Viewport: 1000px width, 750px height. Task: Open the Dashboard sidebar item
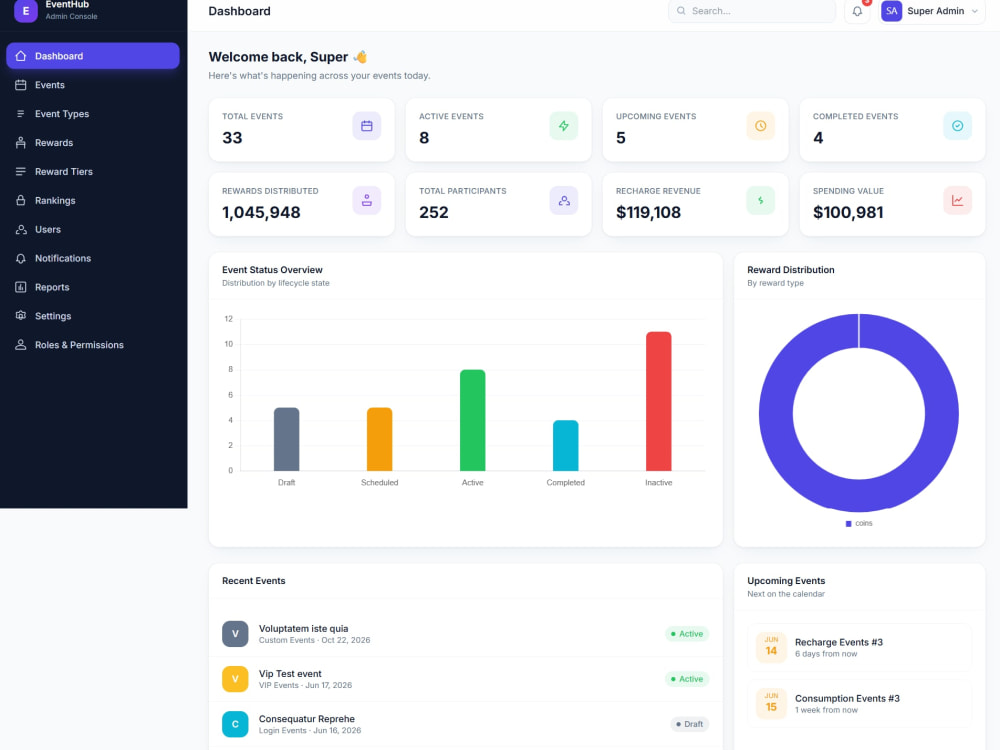[93, 56]
